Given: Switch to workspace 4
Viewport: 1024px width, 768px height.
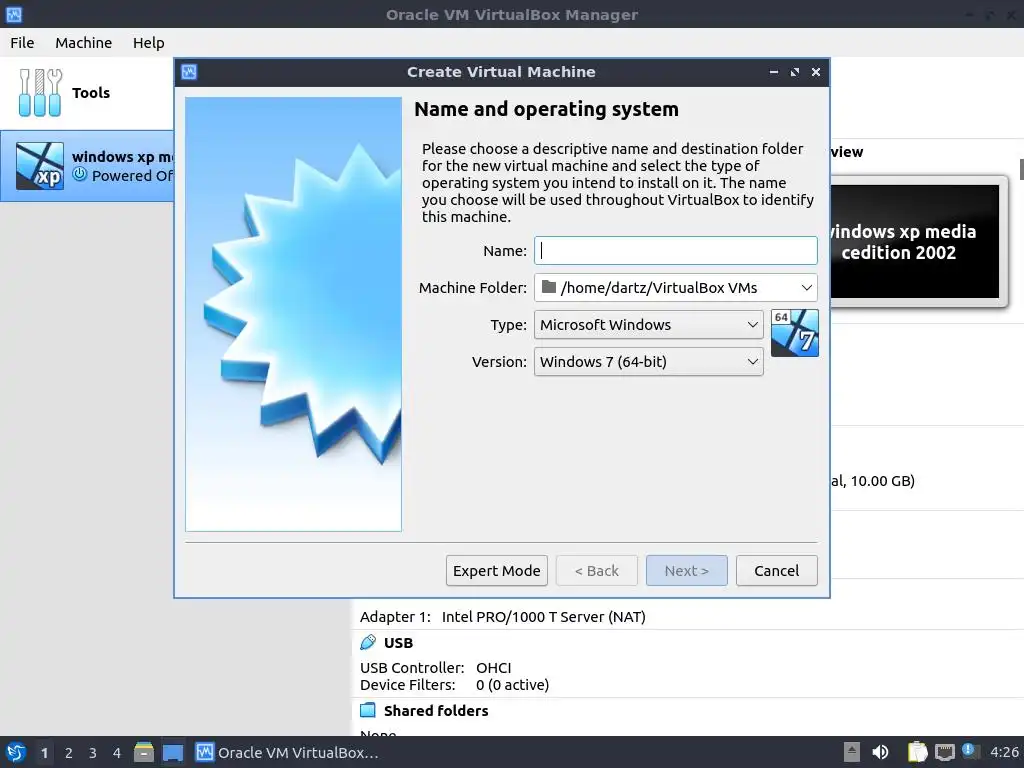Looking at the screenshot, I should 117,753.
